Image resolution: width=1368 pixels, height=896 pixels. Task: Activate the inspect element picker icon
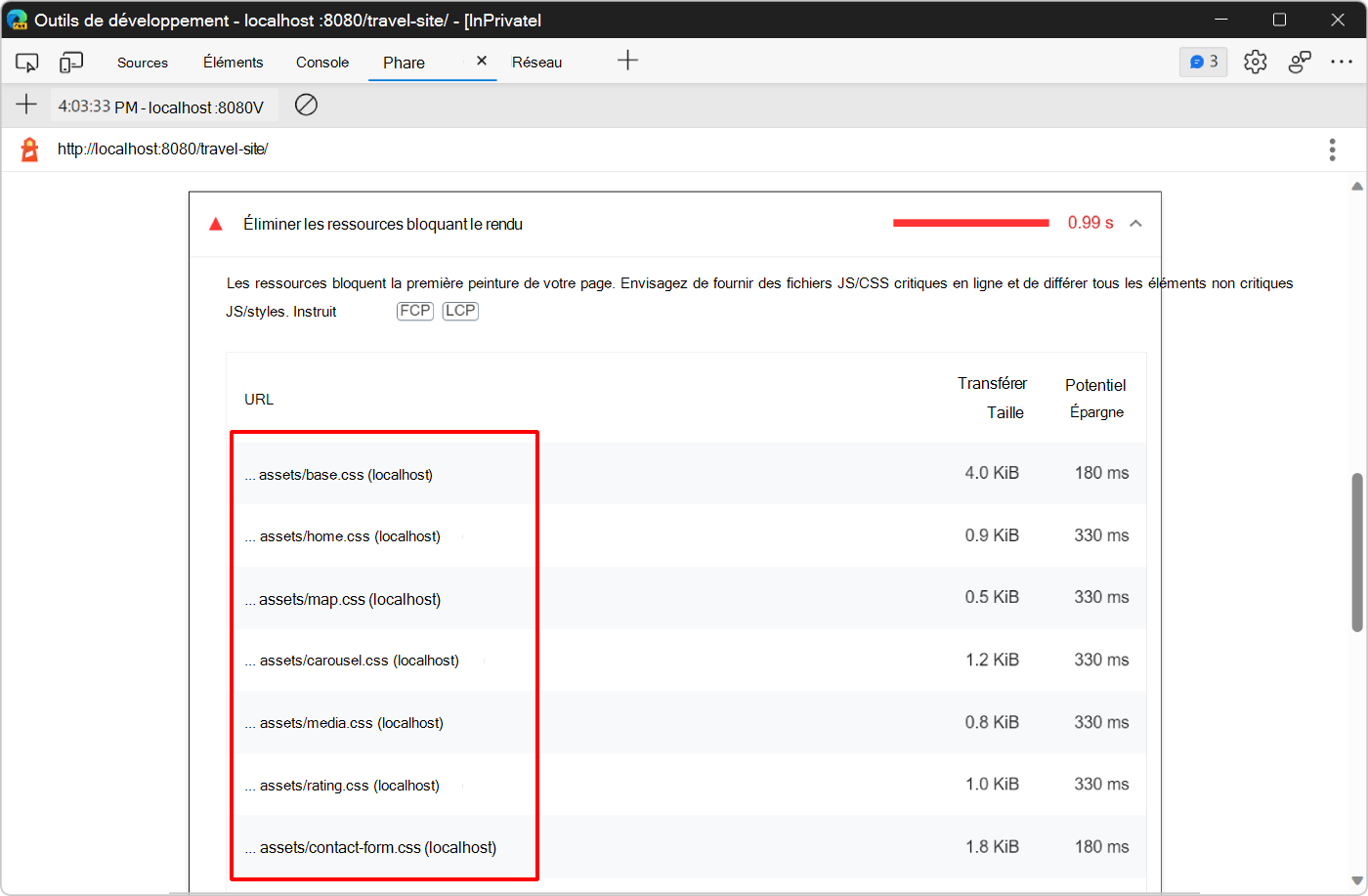tap(26, 63)
